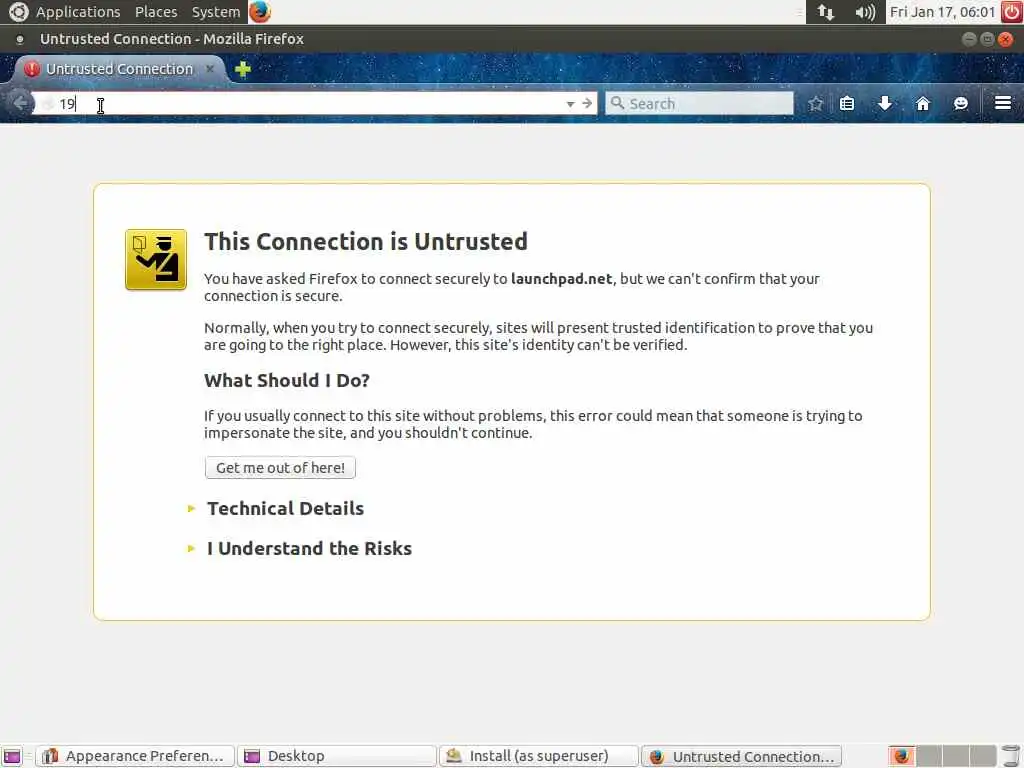Bookmark this page with the star icon

815,103
